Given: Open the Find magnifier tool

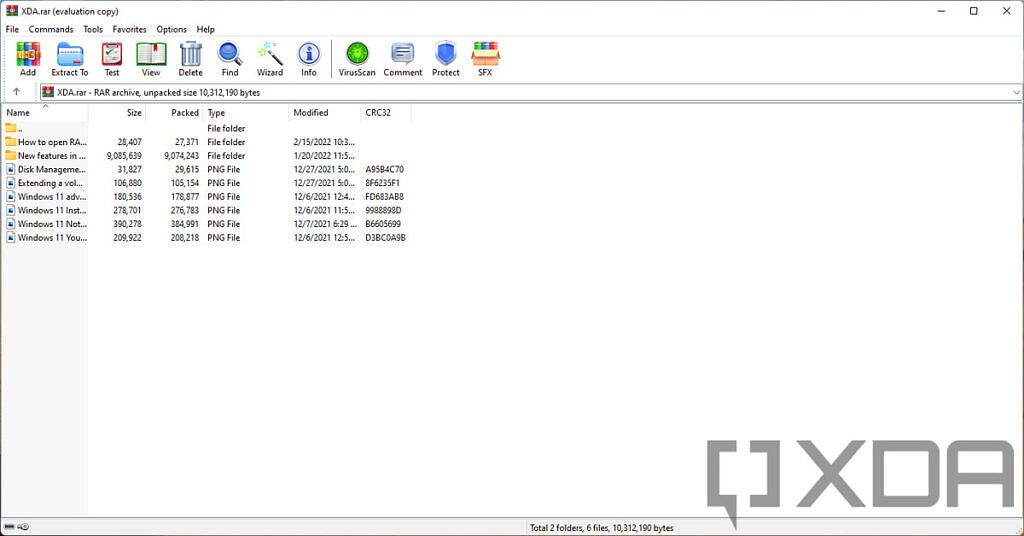Looking at the screenshot, I should pyautogui.click(x=230, y=59).
